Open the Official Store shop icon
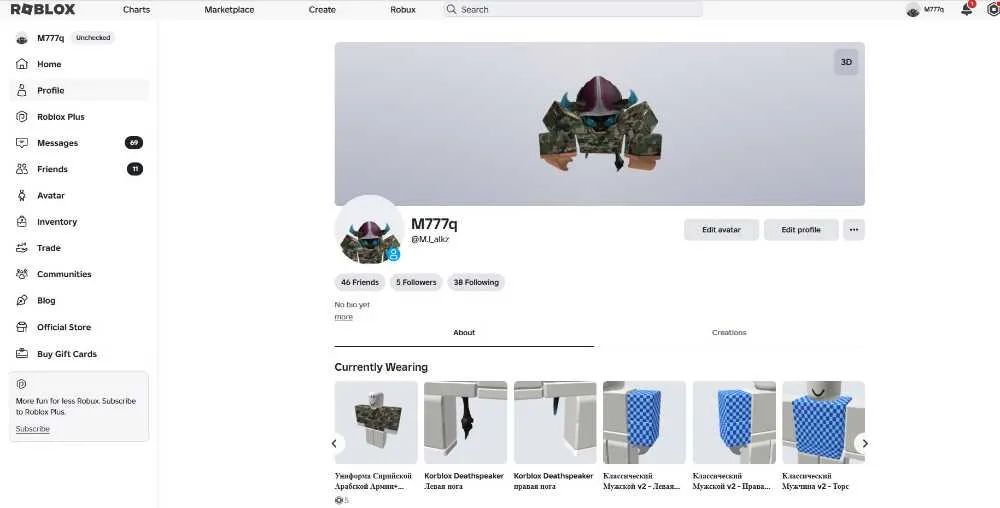Image resolution: width=1000 pixels, height=508 pixels. click(22, 327)
